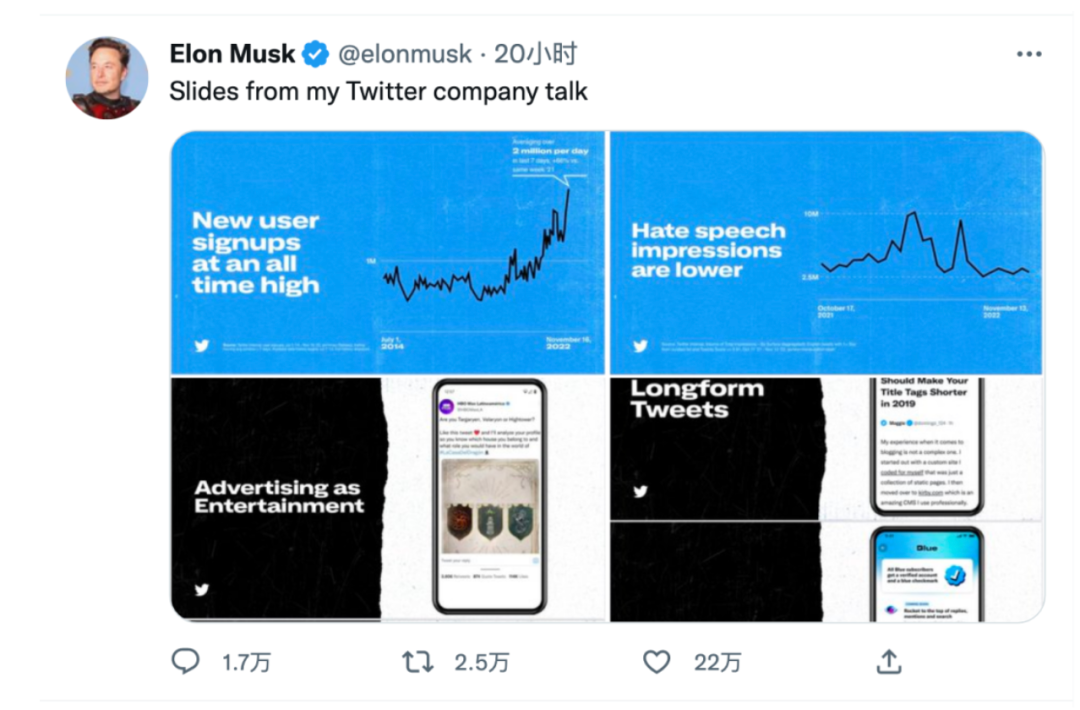View the Advertising as Entertainment slide
Screen dimensions: 1080x710
tap(388, 498)
